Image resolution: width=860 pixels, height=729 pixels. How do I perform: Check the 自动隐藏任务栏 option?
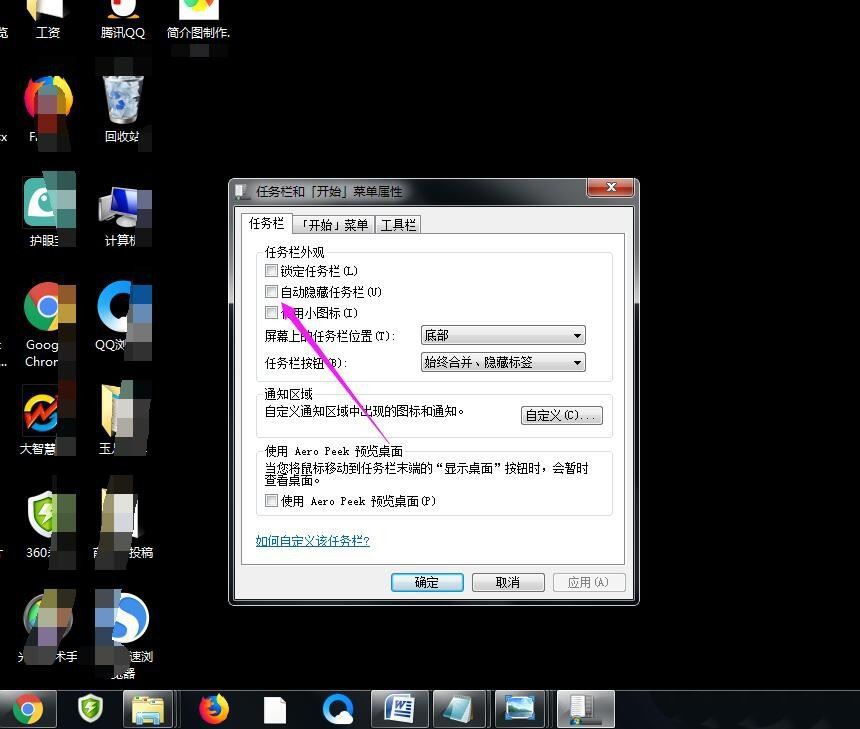click(x=271, y=291)
